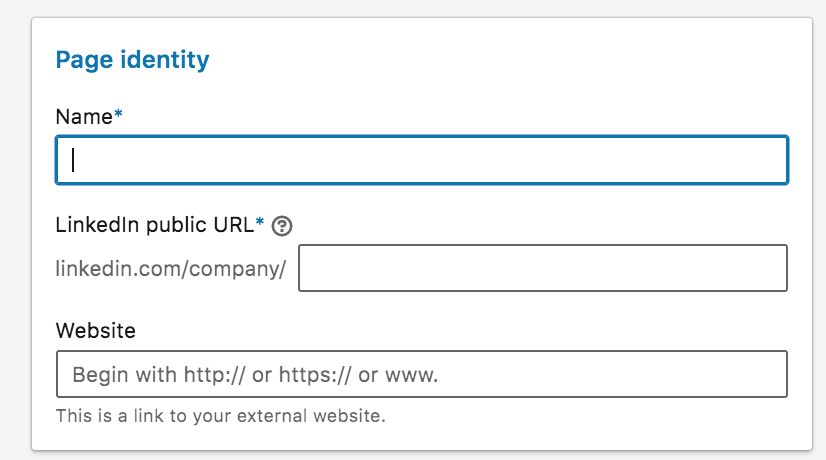Image resolution: width=826 pixels, height=460 pixels.
Task: Click the word 'company/' in URL prefix
Action: (x=237, y=269)
